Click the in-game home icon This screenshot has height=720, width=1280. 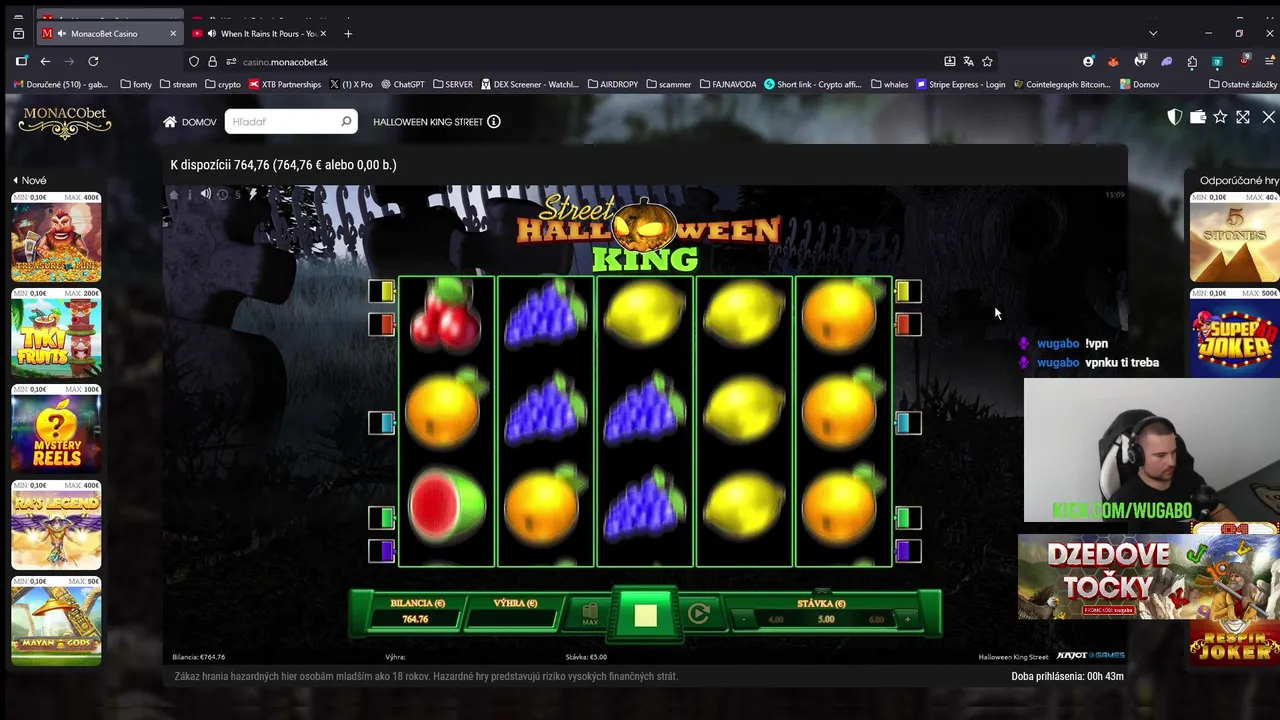[174, 194]
